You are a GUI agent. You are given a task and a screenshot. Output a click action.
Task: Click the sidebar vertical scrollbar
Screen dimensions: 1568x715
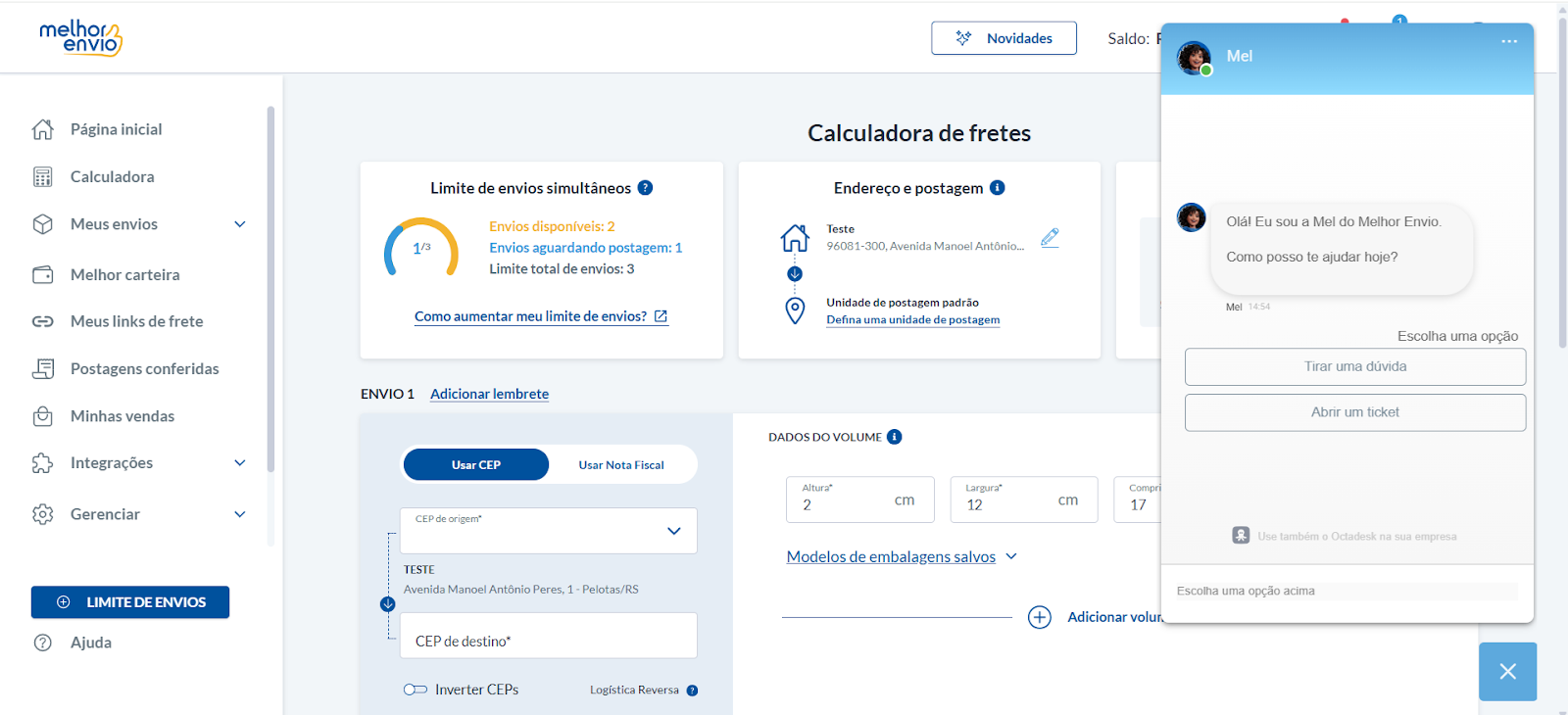pyautogui.click(x=270, y=289)
